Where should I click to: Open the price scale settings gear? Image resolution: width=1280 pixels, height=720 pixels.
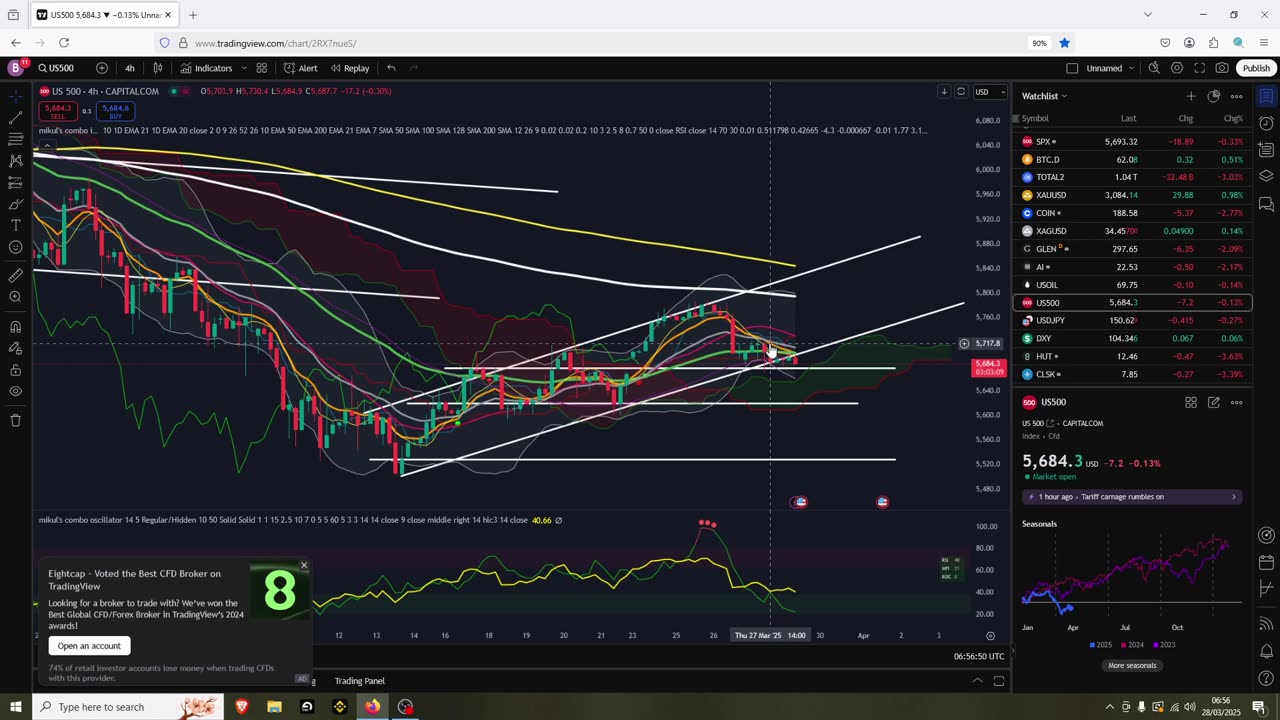pos(990,636)
